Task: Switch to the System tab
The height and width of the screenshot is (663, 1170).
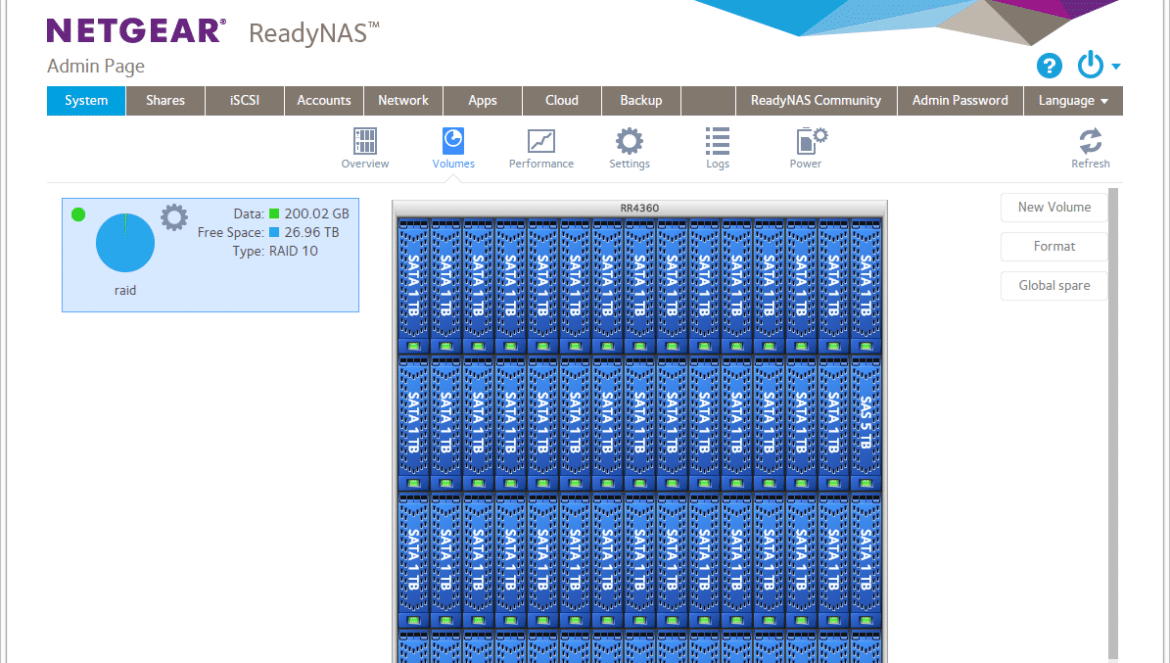Action: pos(86,101)
